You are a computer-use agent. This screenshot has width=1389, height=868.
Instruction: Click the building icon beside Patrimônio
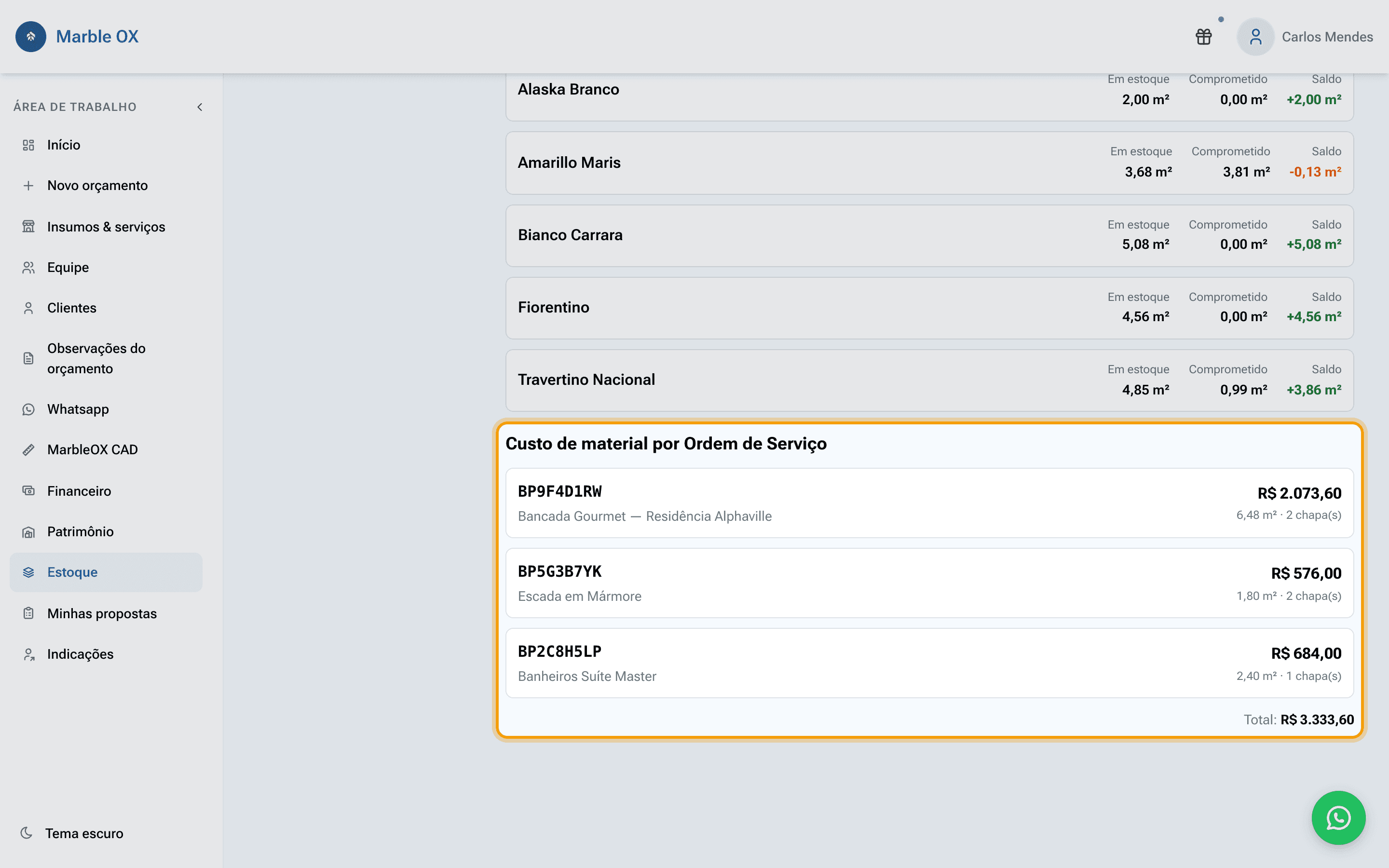click(28, 532)
